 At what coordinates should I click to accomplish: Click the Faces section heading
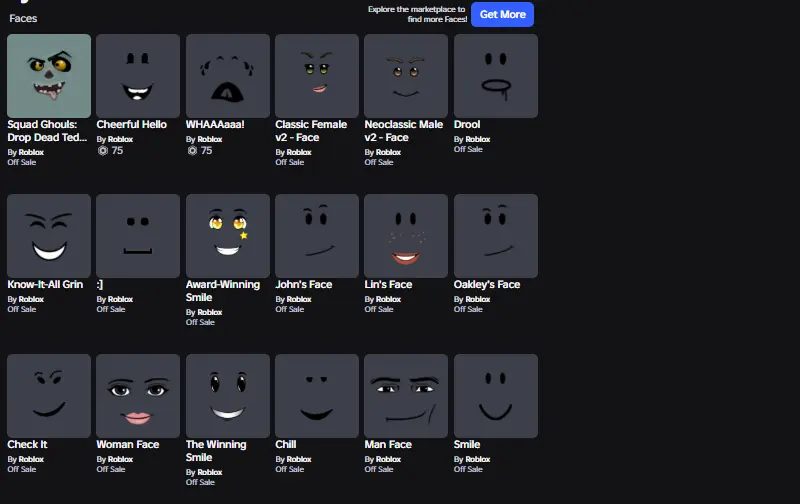pos(23,18)
